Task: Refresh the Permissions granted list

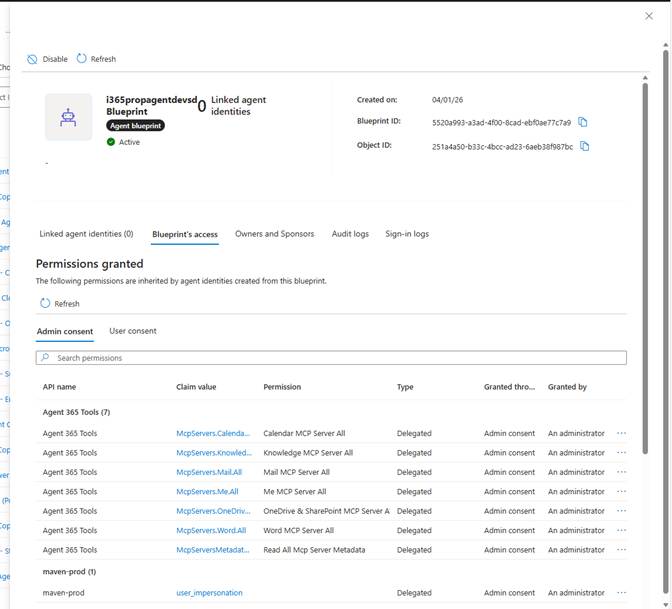Action: point(45,303)
